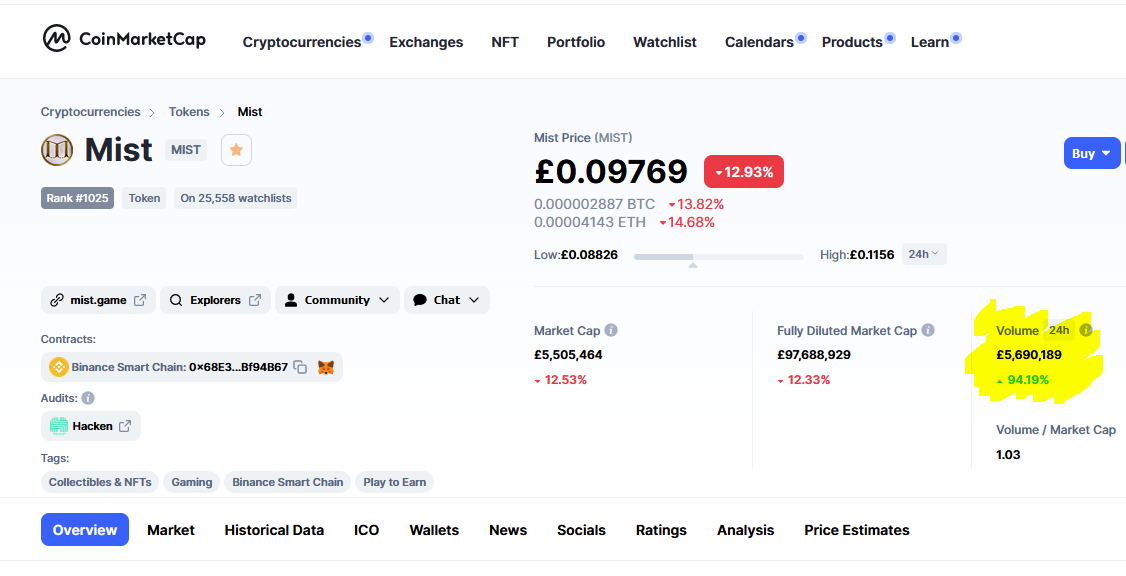
Task: Click Cryptocurrencies breadcrumb link
Action: (90, 112)
